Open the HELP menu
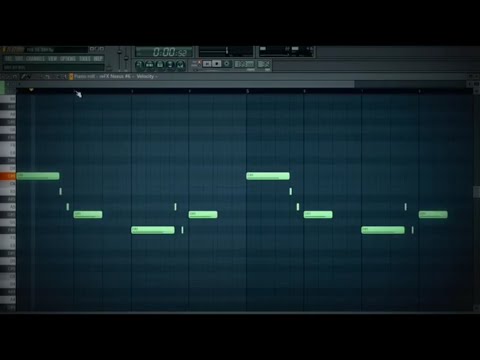480x360 pixels. pos(98,59)
